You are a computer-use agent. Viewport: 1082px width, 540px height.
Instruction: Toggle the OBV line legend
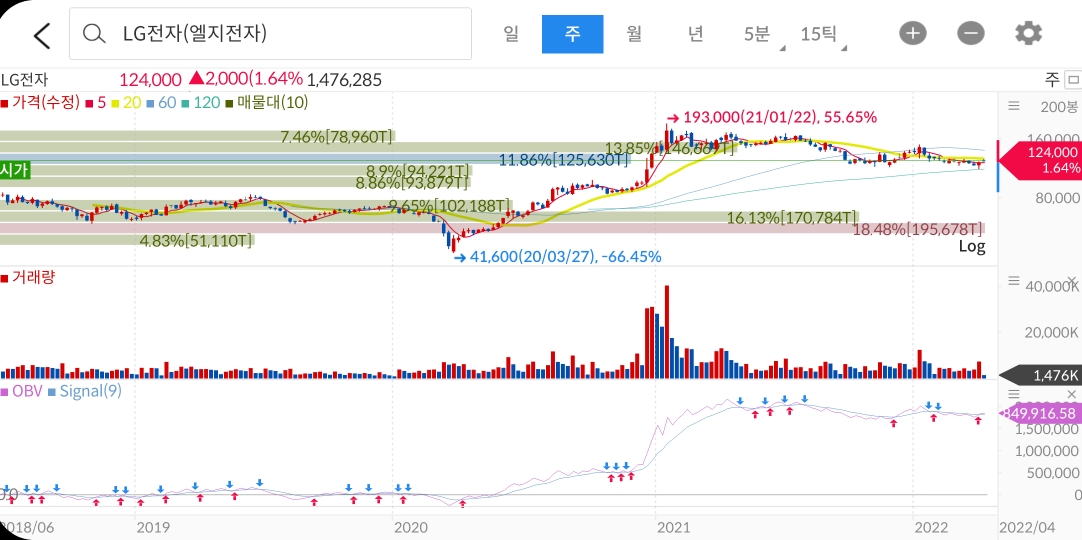tap(22, 391)
